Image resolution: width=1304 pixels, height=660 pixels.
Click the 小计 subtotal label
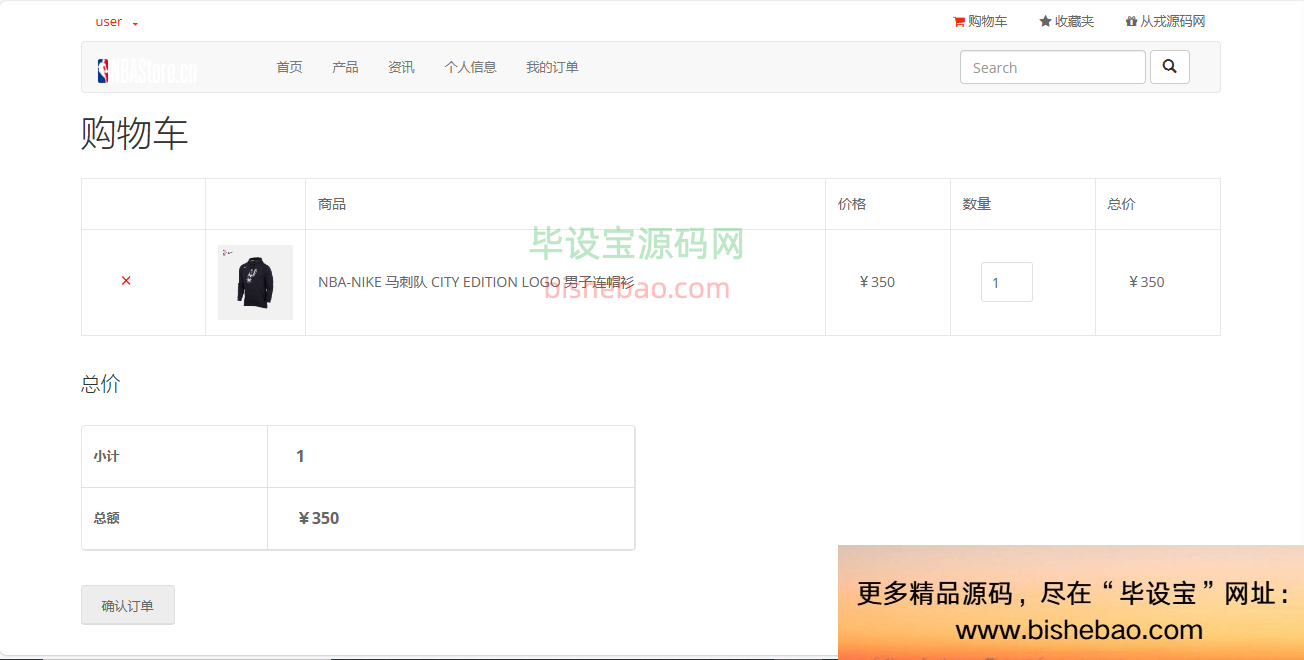(106, 456)
